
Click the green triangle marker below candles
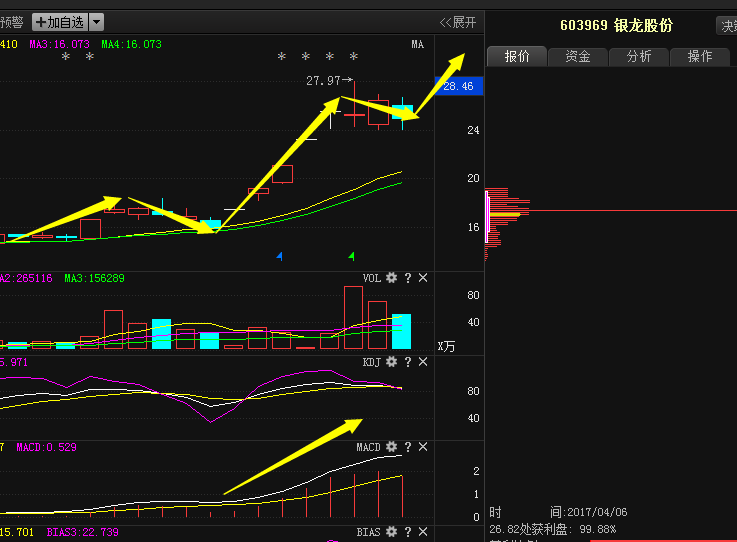[352, 256]
